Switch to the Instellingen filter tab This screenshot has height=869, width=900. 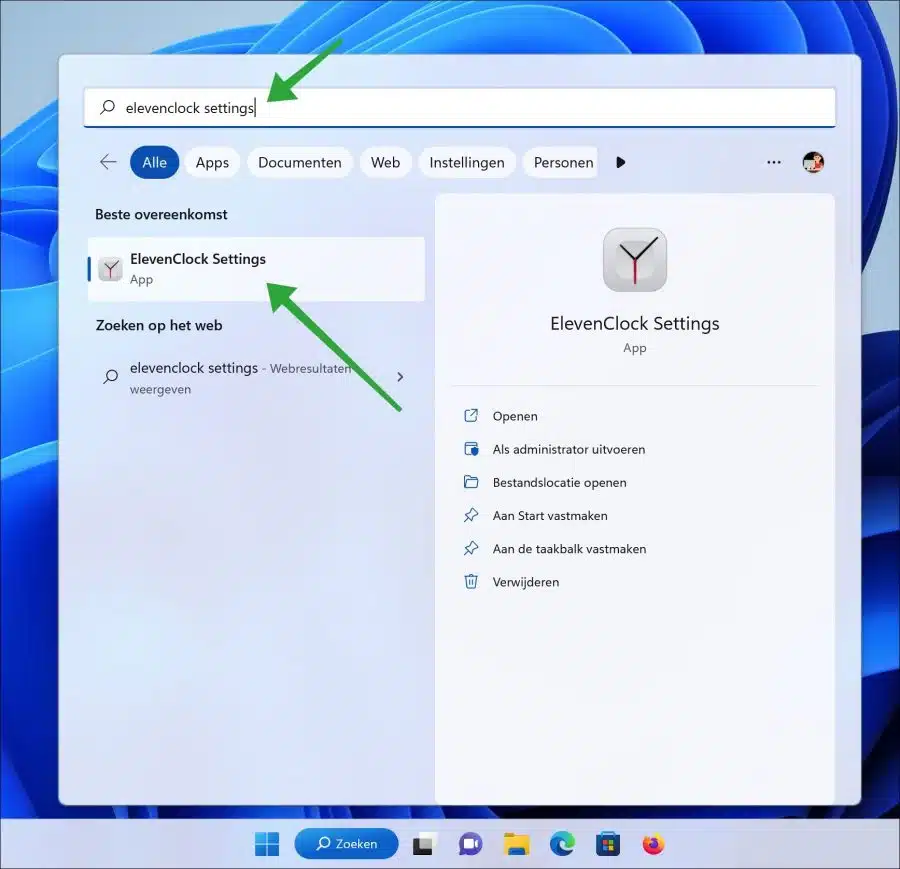pyautogui.click(x=467, y=162)
